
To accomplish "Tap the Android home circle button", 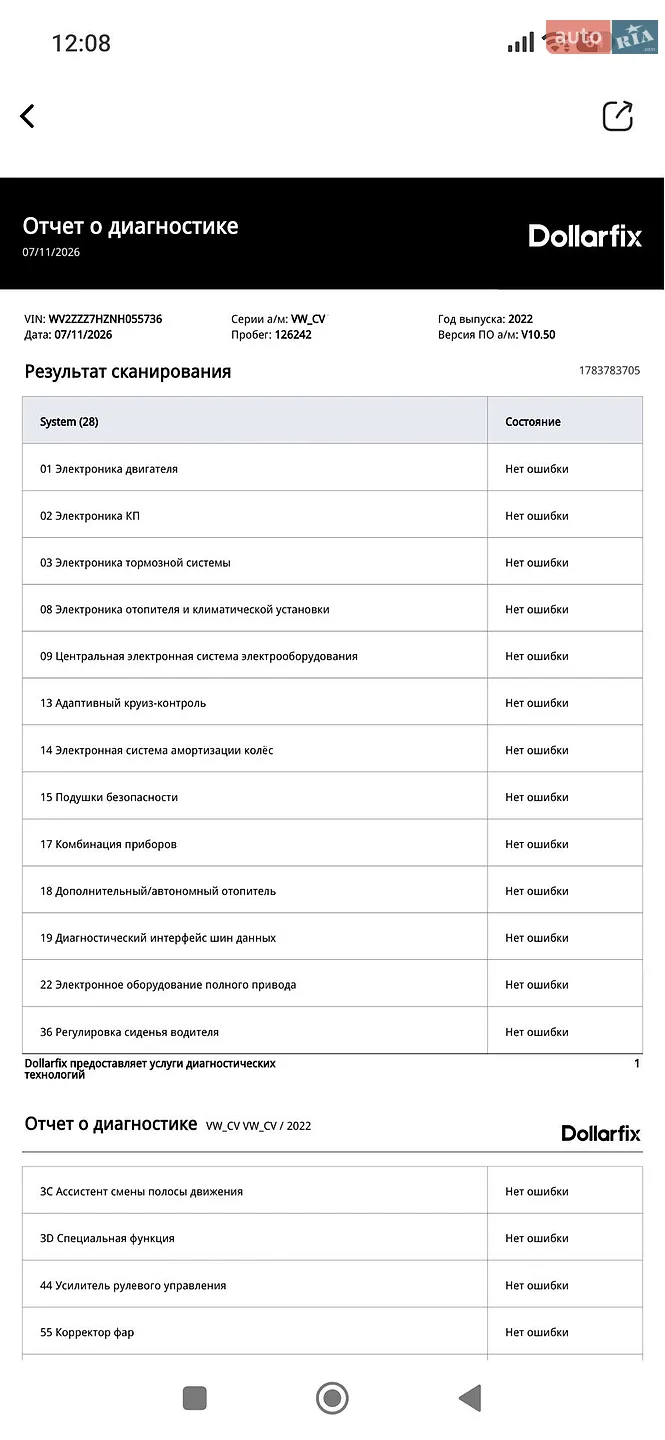I will tap(332, 1398).
